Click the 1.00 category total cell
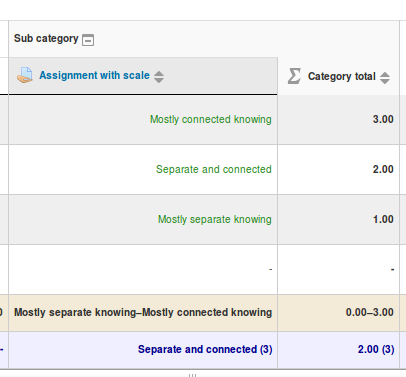Image resolution: width=406 pixels, height=377 pixels. pos(338,220)
